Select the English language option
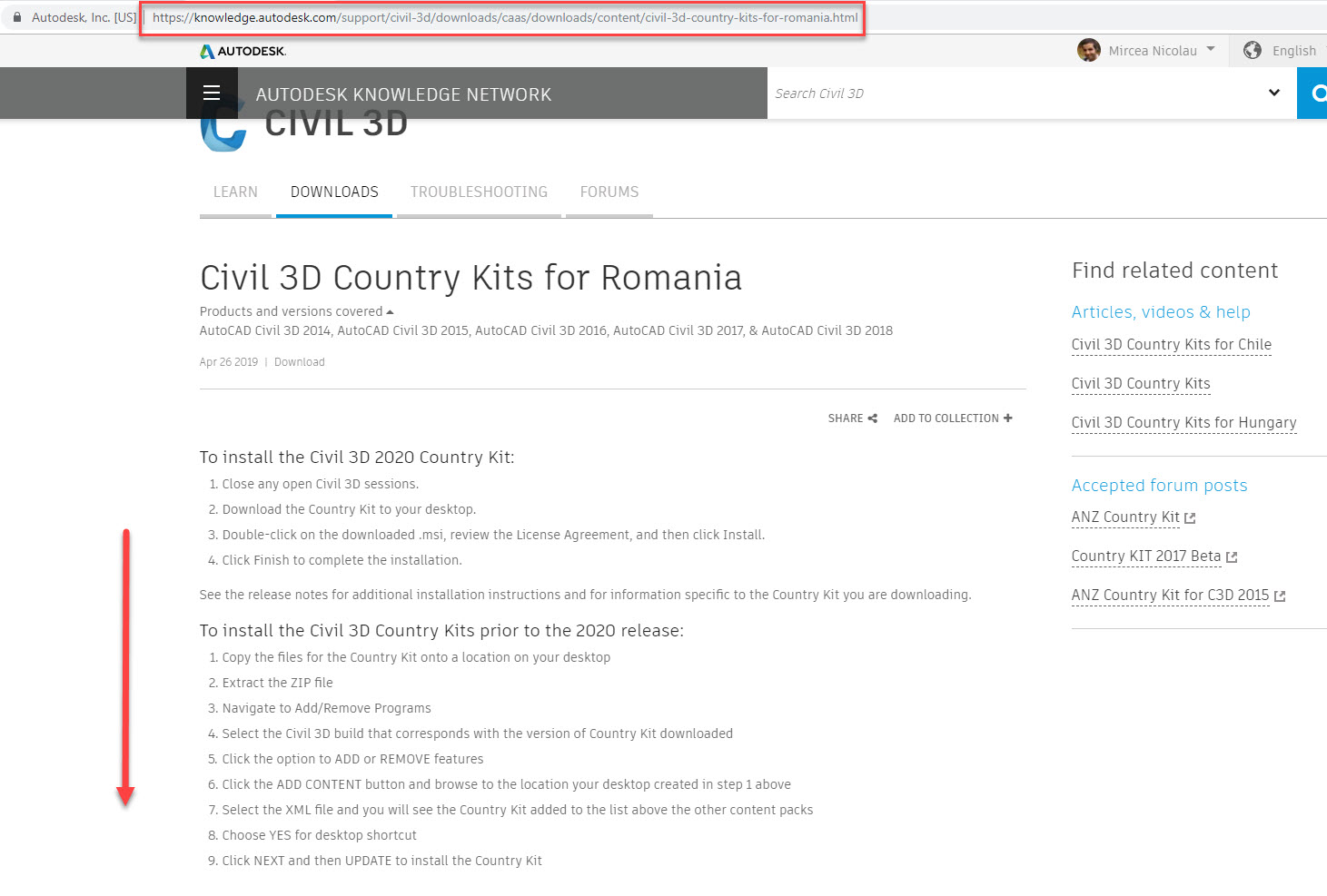Viewport: 1327px width, 896px height. click(x=1293, y=51)
